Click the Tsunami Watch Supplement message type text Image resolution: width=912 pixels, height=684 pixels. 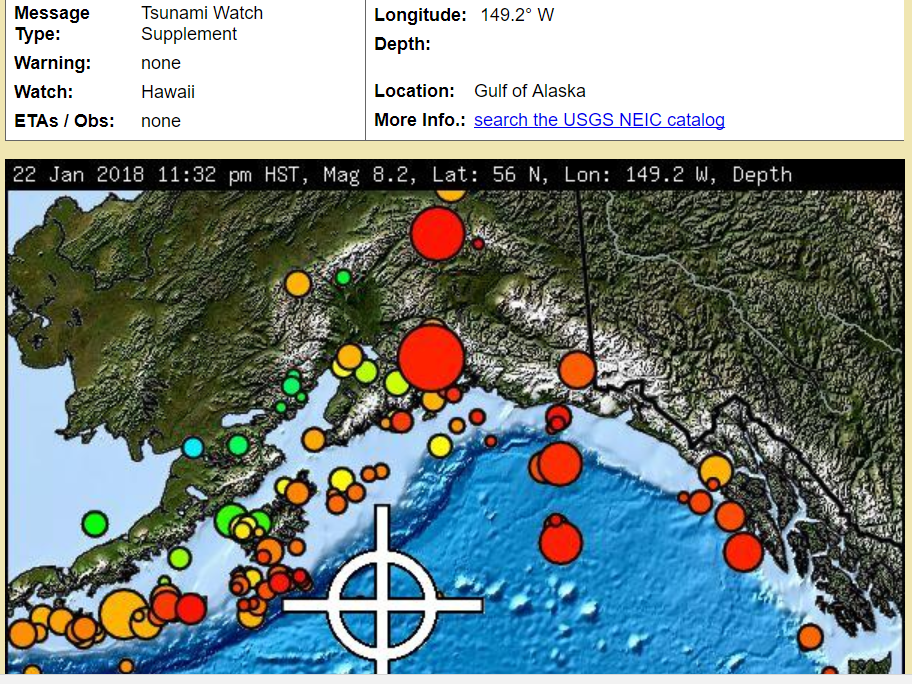[x=202, y=24]
